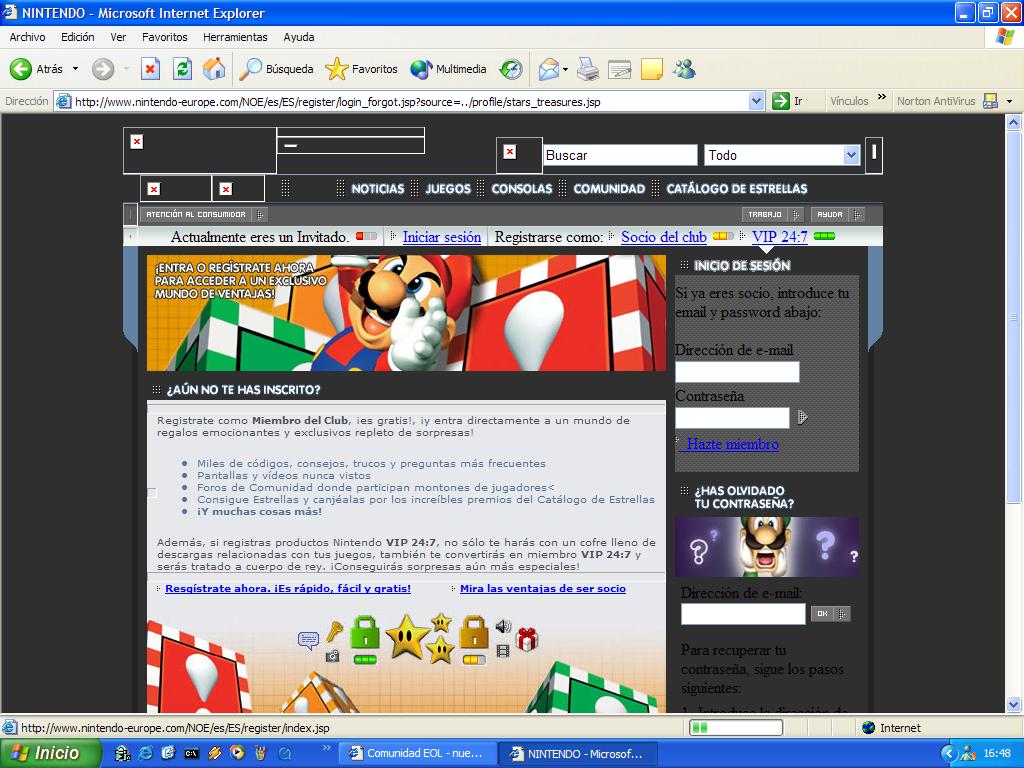Click the Luigi forgotten-password image
Viewport: 1024px width, 768px height.
(x=767, y=547)
